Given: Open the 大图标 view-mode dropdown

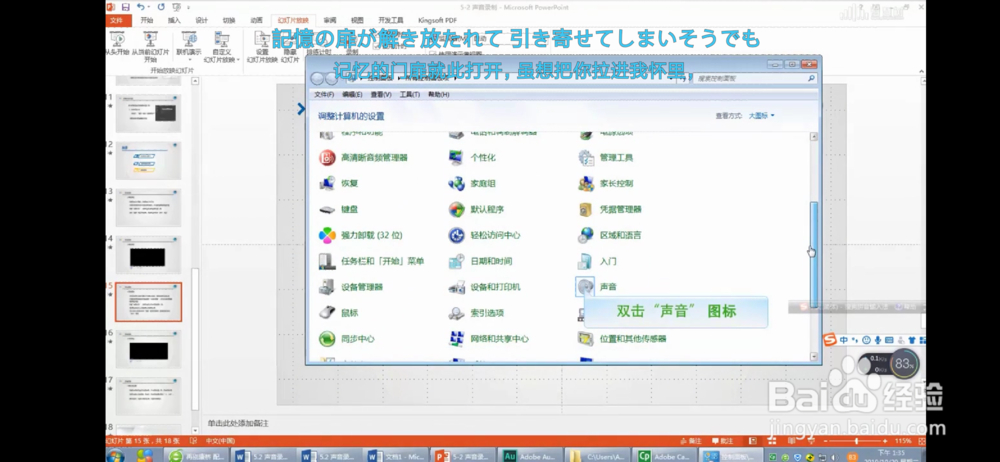Looking at the screenshot, I should pos(761,116).
